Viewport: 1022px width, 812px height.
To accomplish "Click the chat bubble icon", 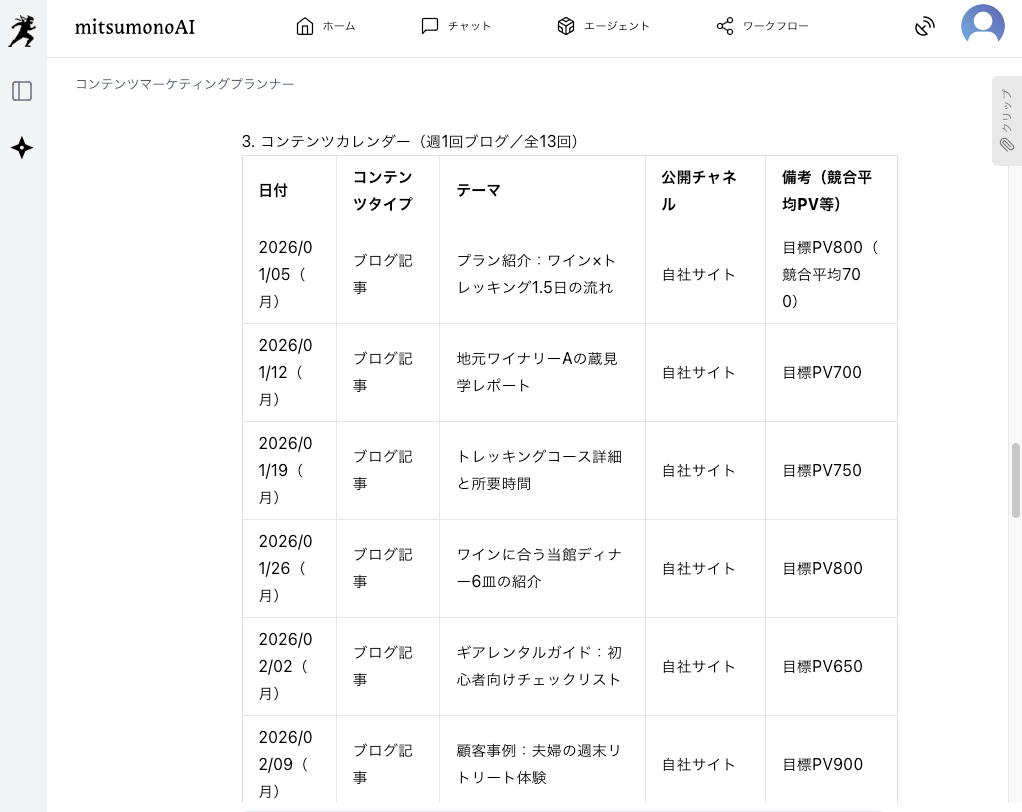I will (430, 26).
